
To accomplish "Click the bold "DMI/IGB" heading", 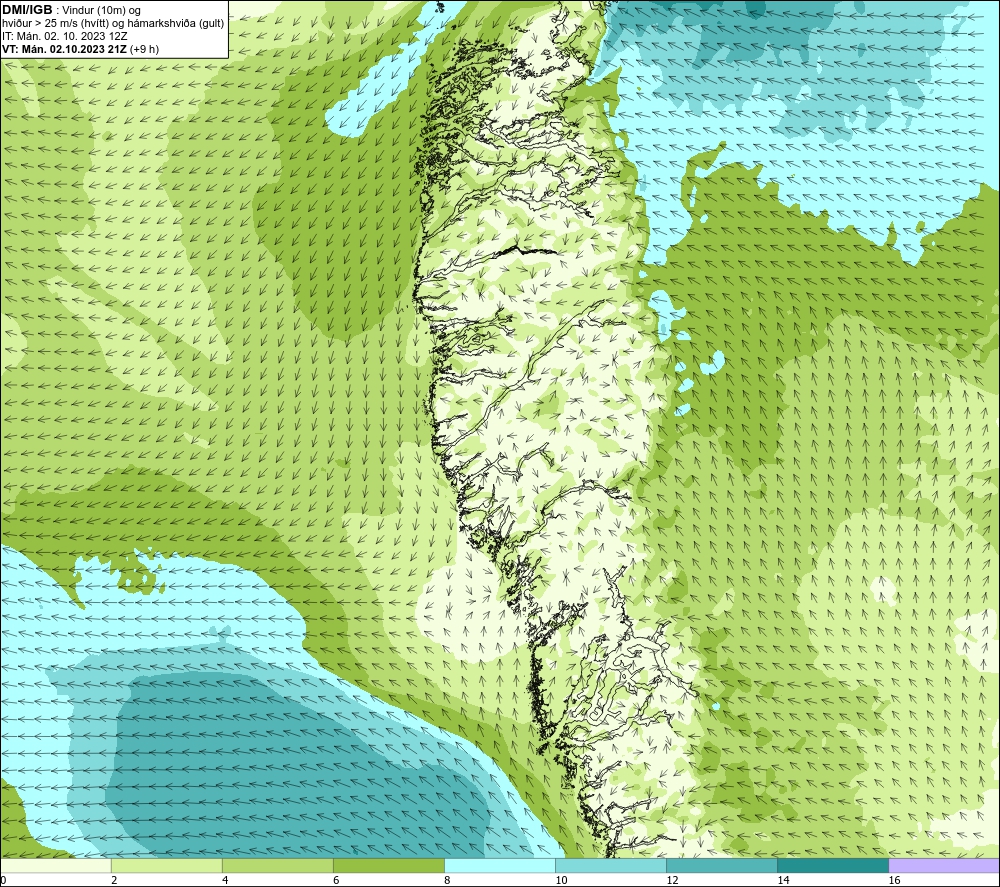I will [x=27, y=10].
